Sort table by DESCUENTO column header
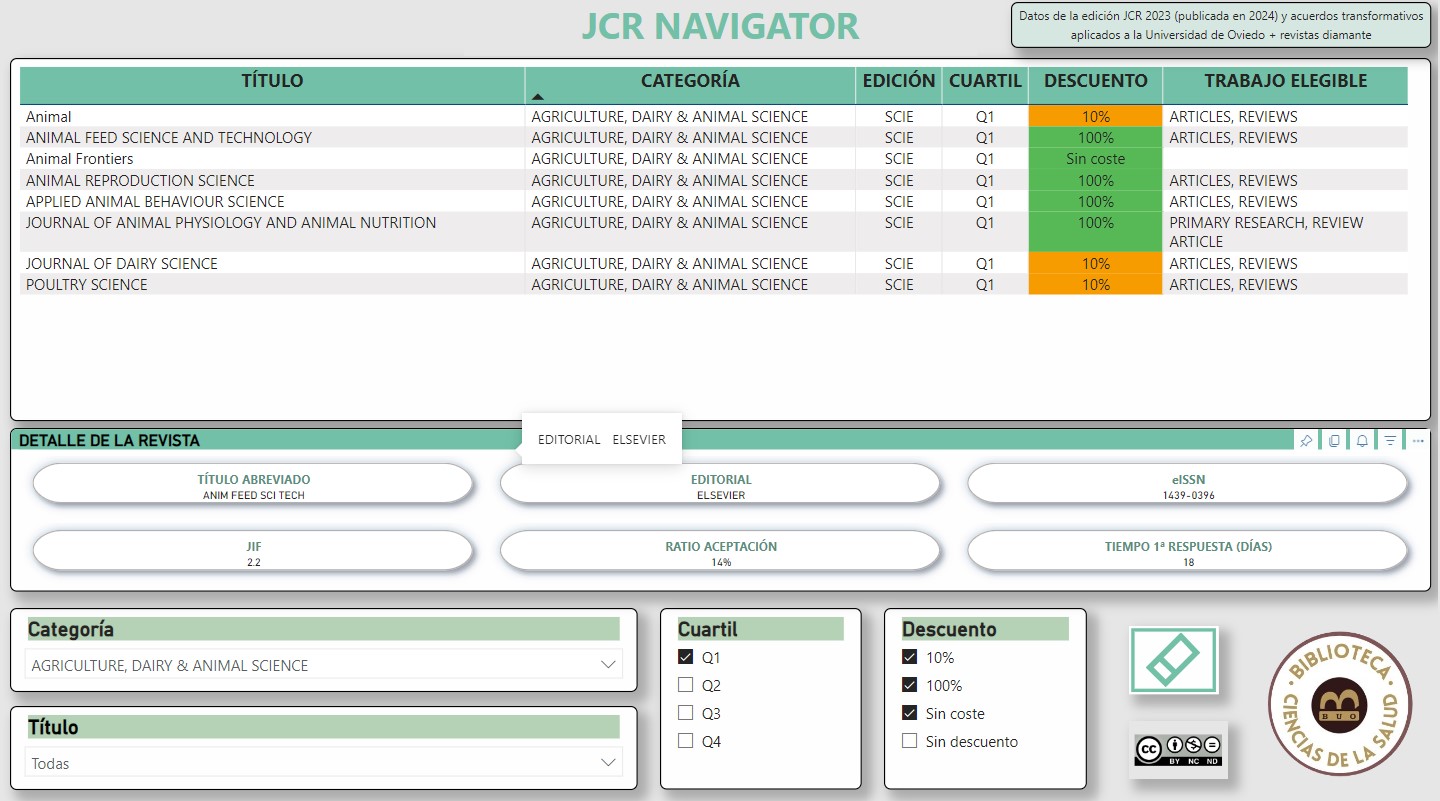 [1095, 81]
